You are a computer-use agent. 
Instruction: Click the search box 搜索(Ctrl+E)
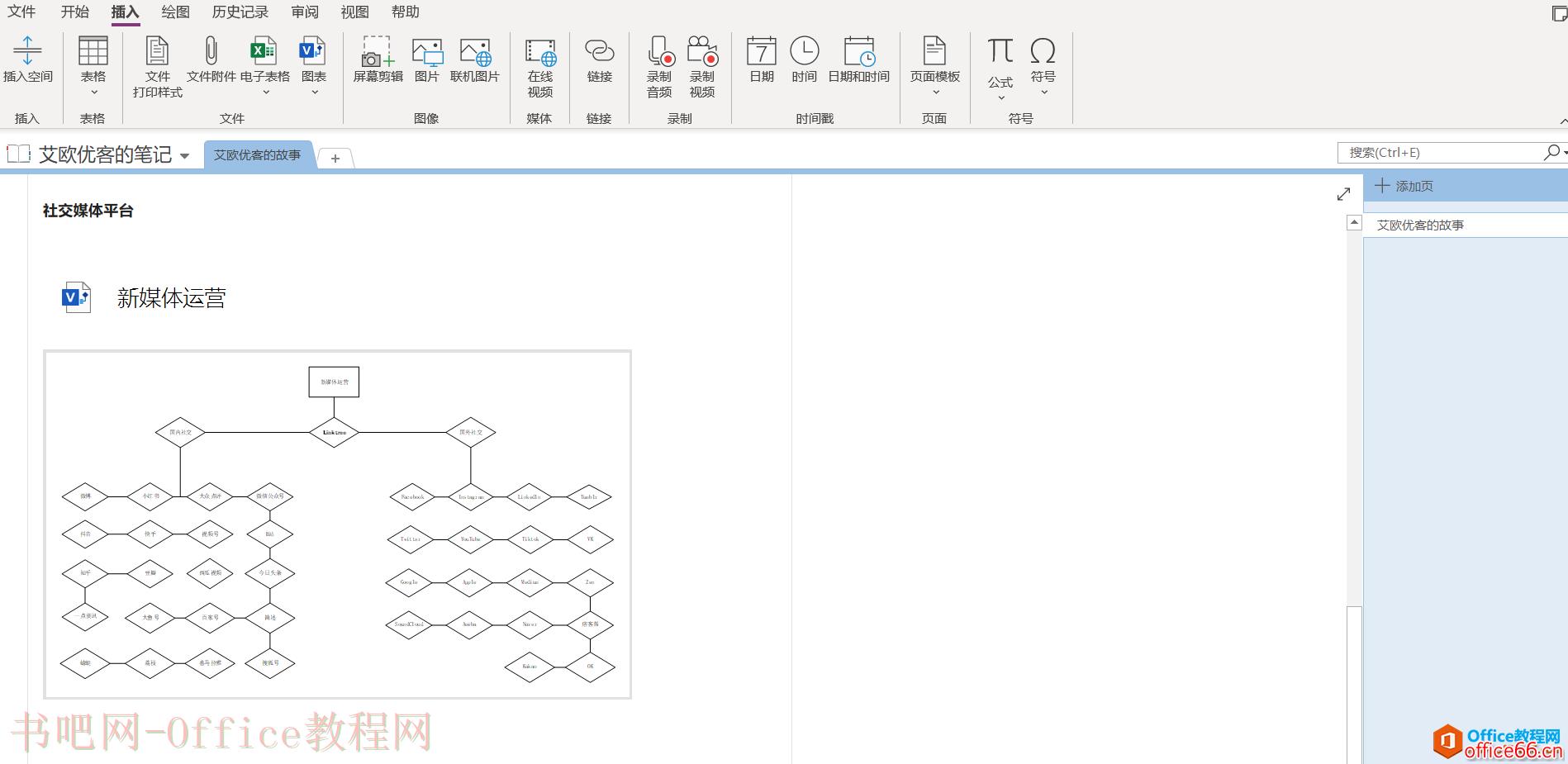[1442, 152]
